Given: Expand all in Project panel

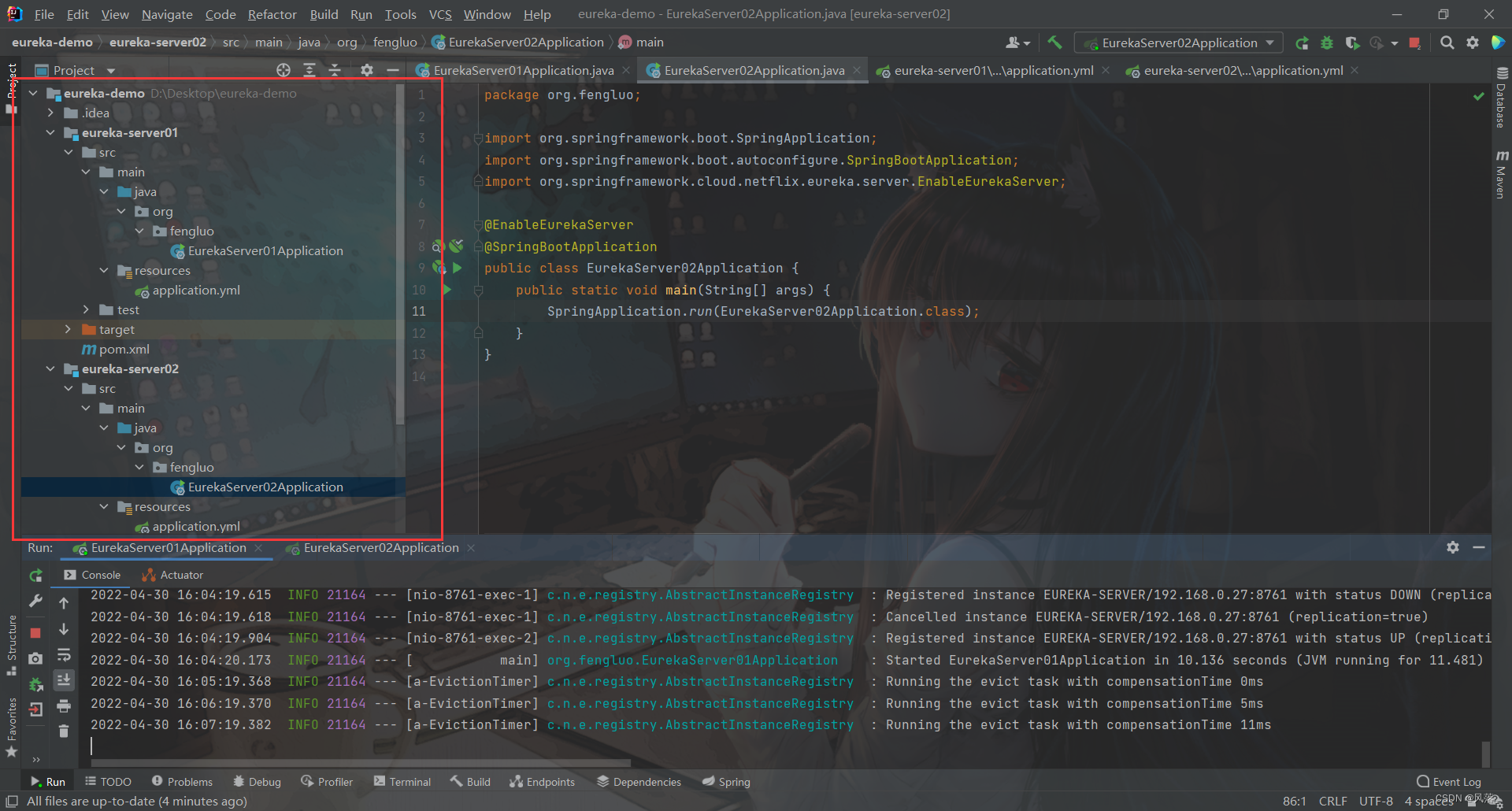Looking at the screenshot, I should coord(309,70).
